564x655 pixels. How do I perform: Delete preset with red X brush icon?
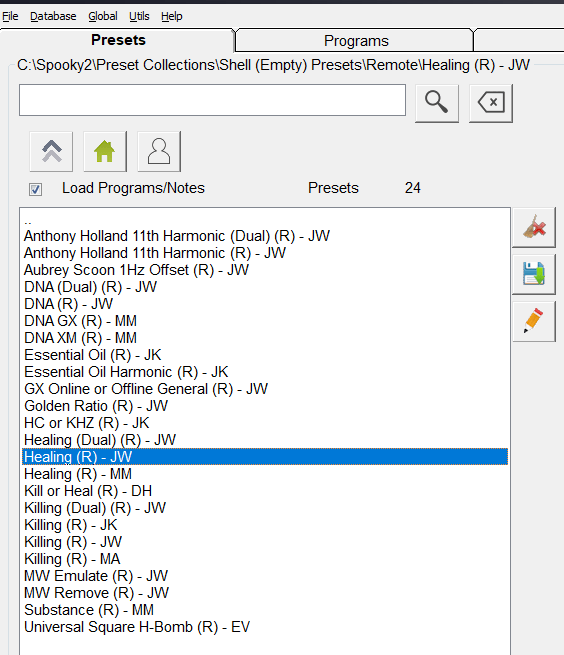[x=534, y=228]
